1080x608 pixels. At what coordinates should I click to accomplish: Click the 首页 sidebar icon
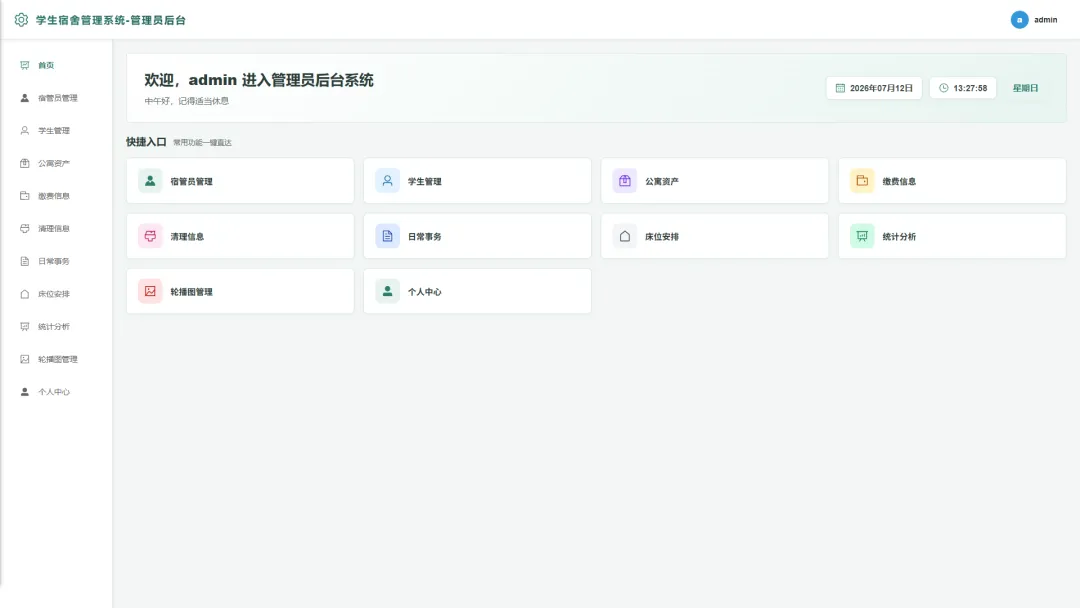pyautogui.click(x=25, y=65)
